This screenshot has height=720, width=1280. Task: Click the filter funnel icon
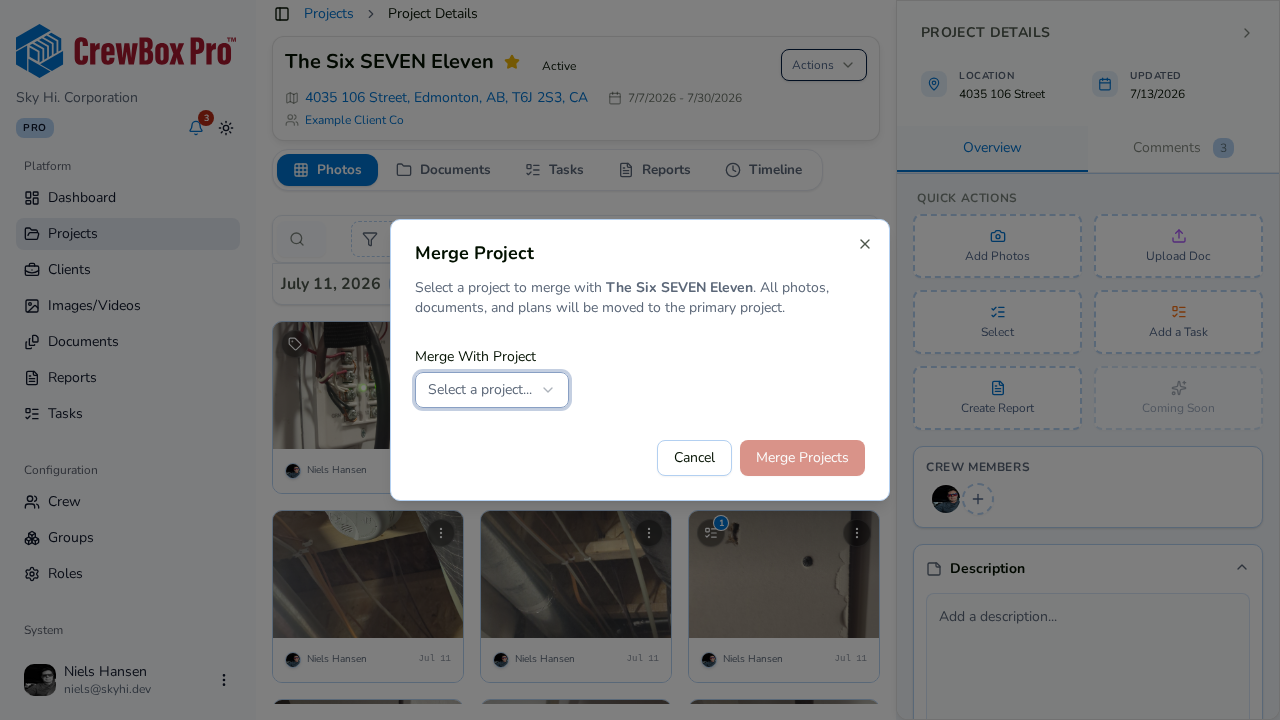coord(370,239)
